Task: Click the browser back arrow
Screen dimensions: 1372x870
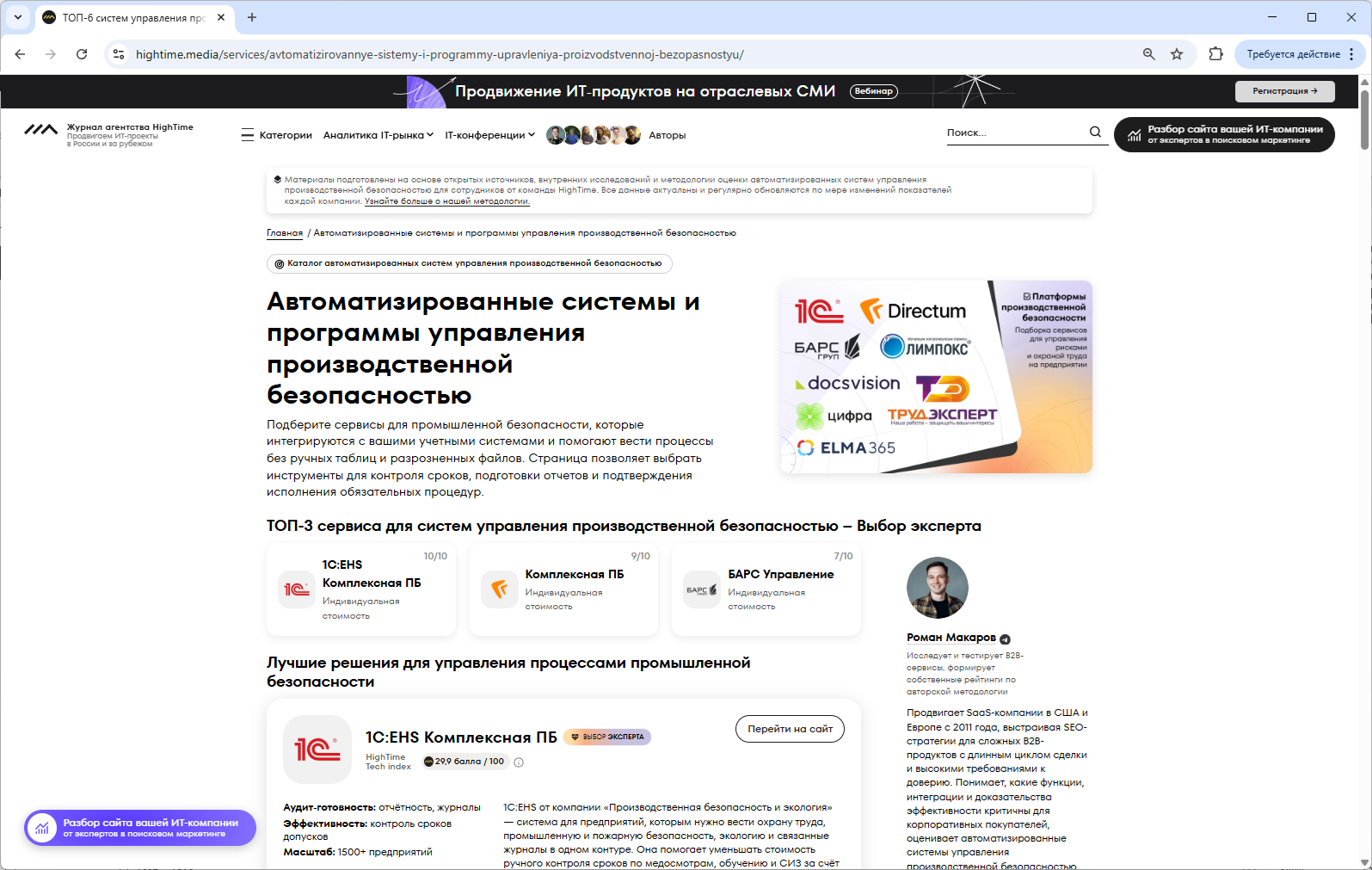Action: click(x=21, y=54)
